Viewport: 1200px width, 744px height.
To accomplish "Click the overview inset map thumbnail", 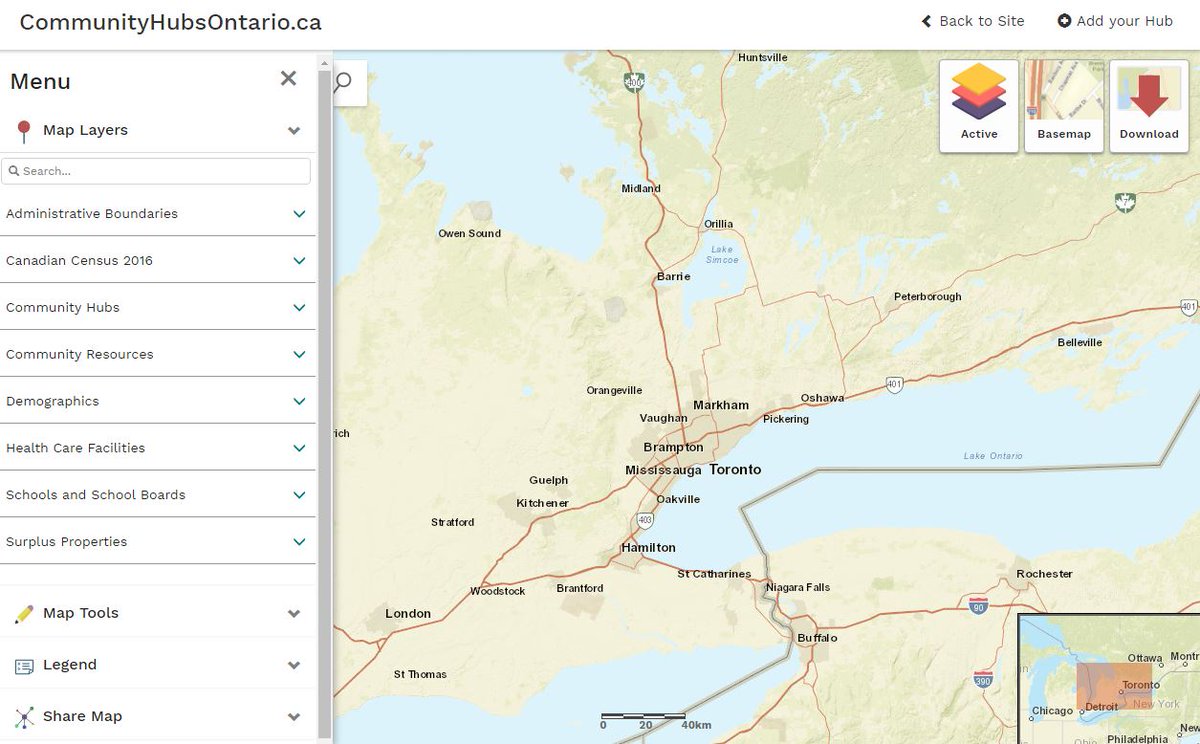I will point(1109,679).
